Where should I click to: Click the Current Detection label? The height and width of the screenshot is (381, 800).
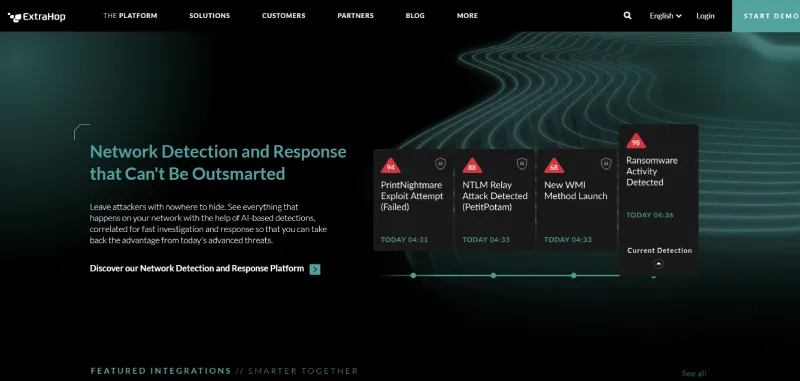(x=659, y=250)
